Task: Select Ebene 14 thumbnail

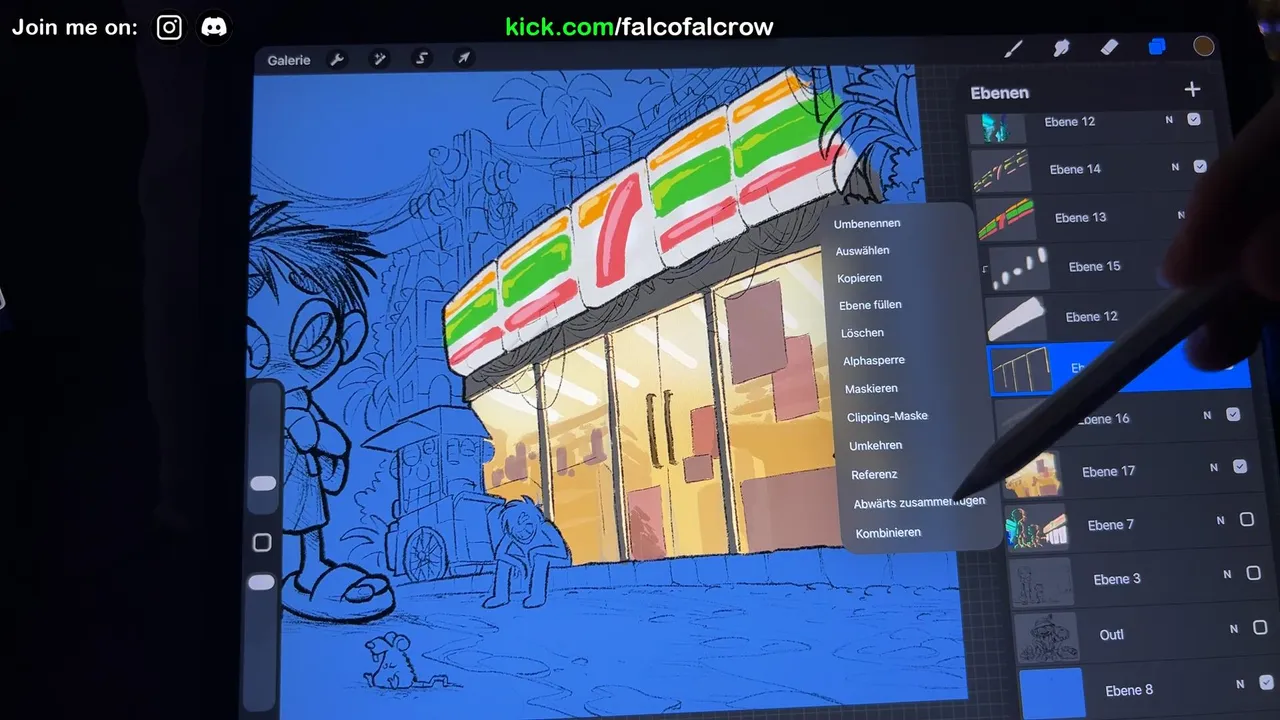Action: point(1001,169)
